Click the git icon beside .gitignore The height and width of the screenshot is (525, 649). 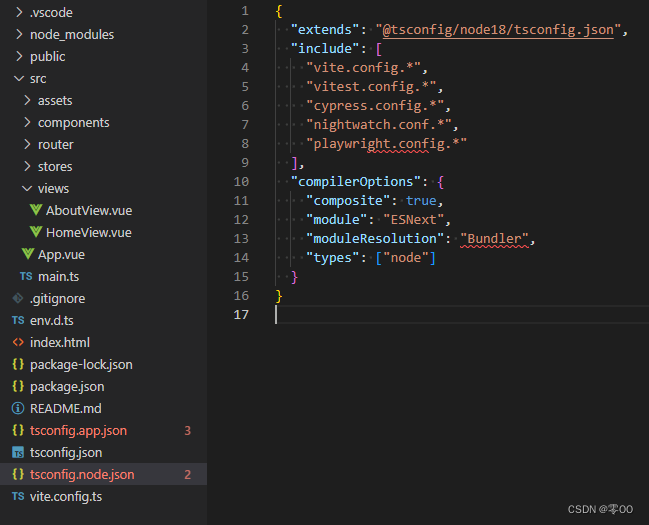coord(18,298)
